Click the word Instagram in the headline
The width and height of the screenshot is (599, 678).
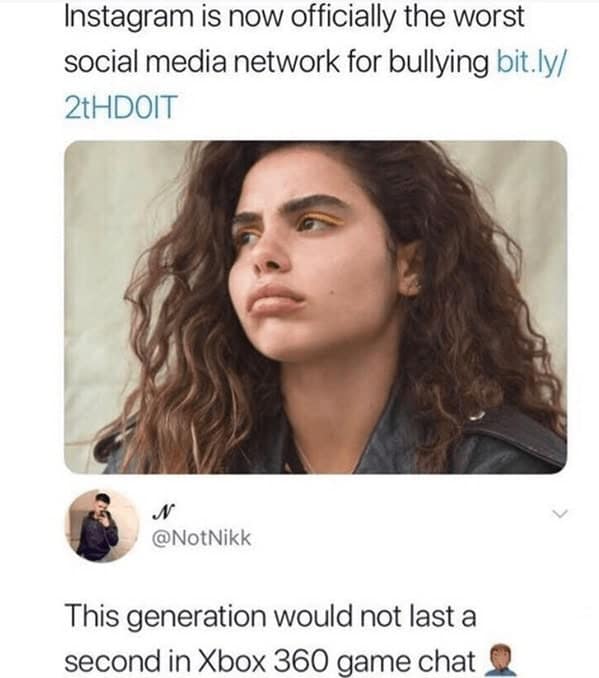(128, 18)
